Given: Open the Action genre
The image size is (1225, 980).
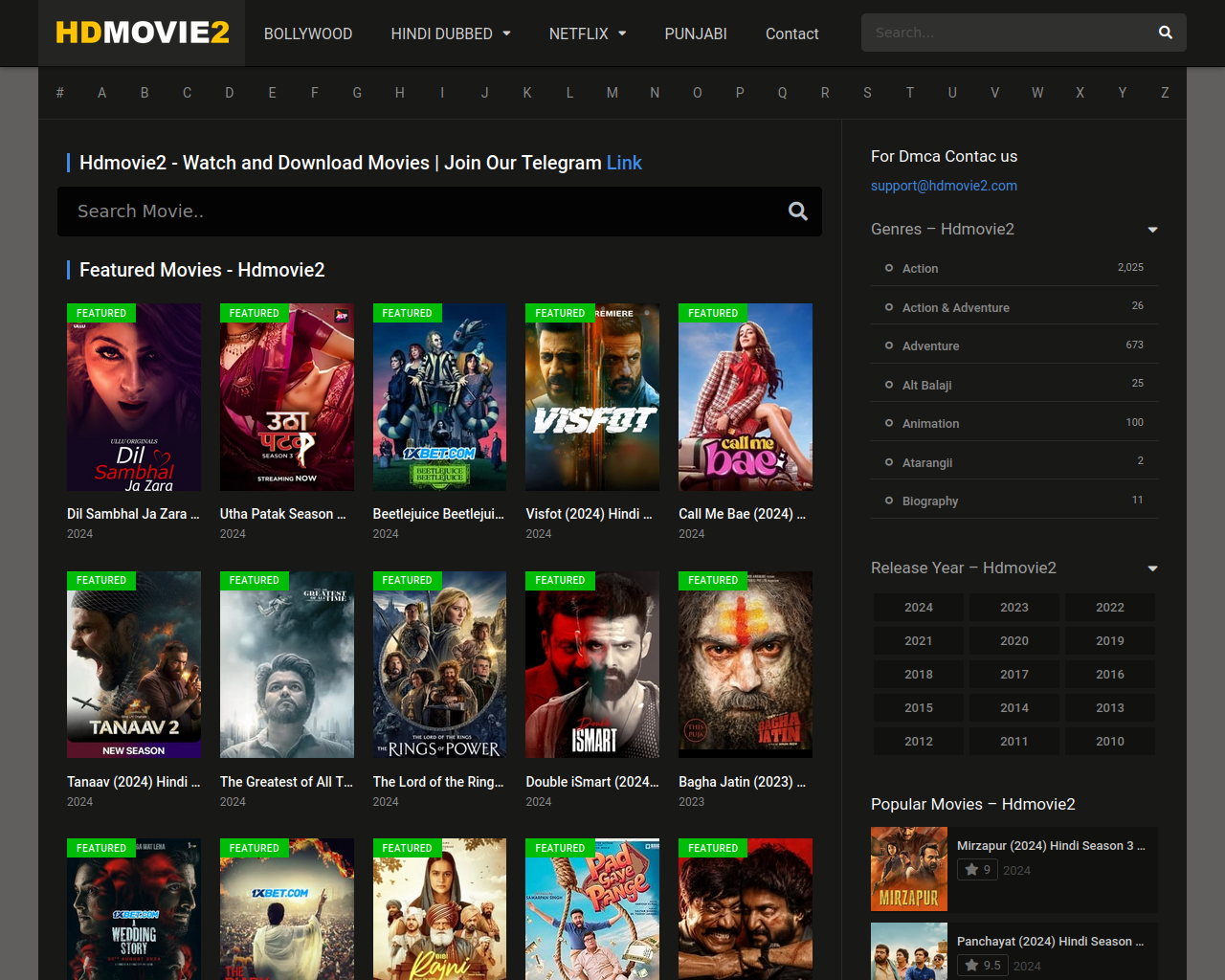Looking at the screenshot, I should click(920, 269).
